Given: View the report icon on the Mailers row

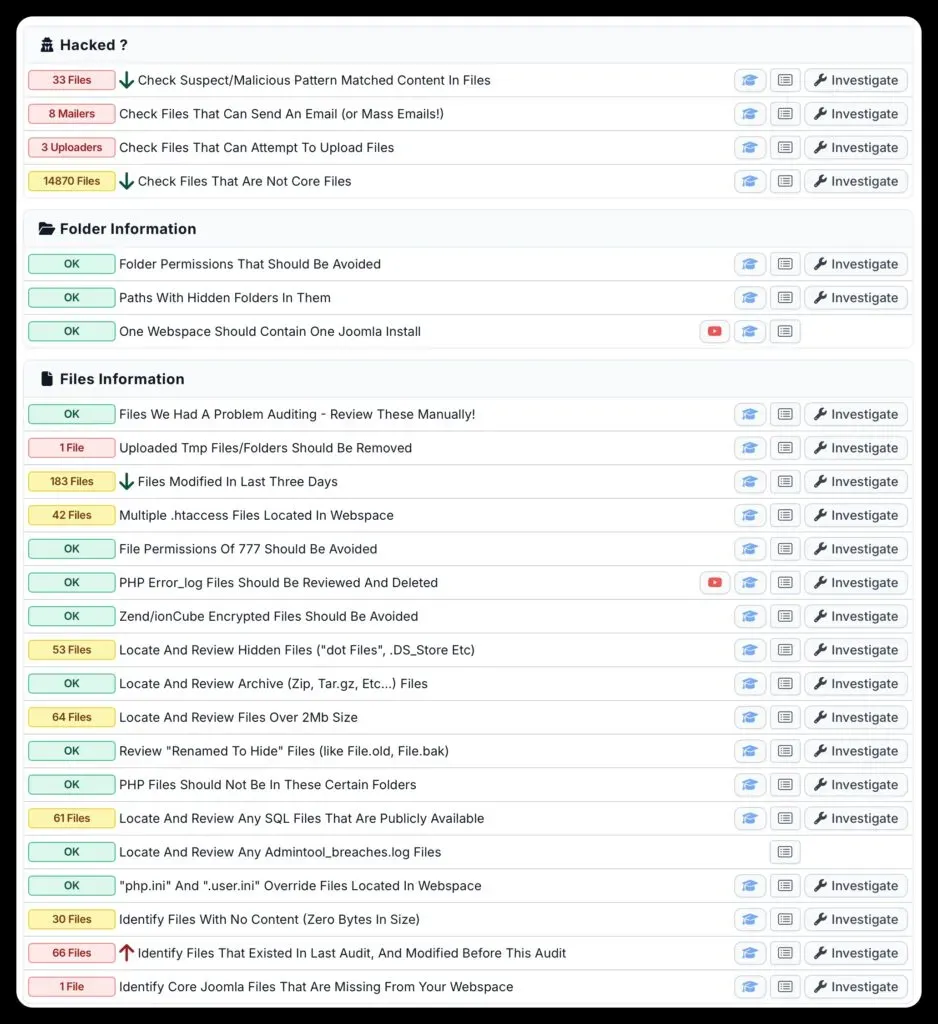Looking at the screenshot, I should [785, 113].
